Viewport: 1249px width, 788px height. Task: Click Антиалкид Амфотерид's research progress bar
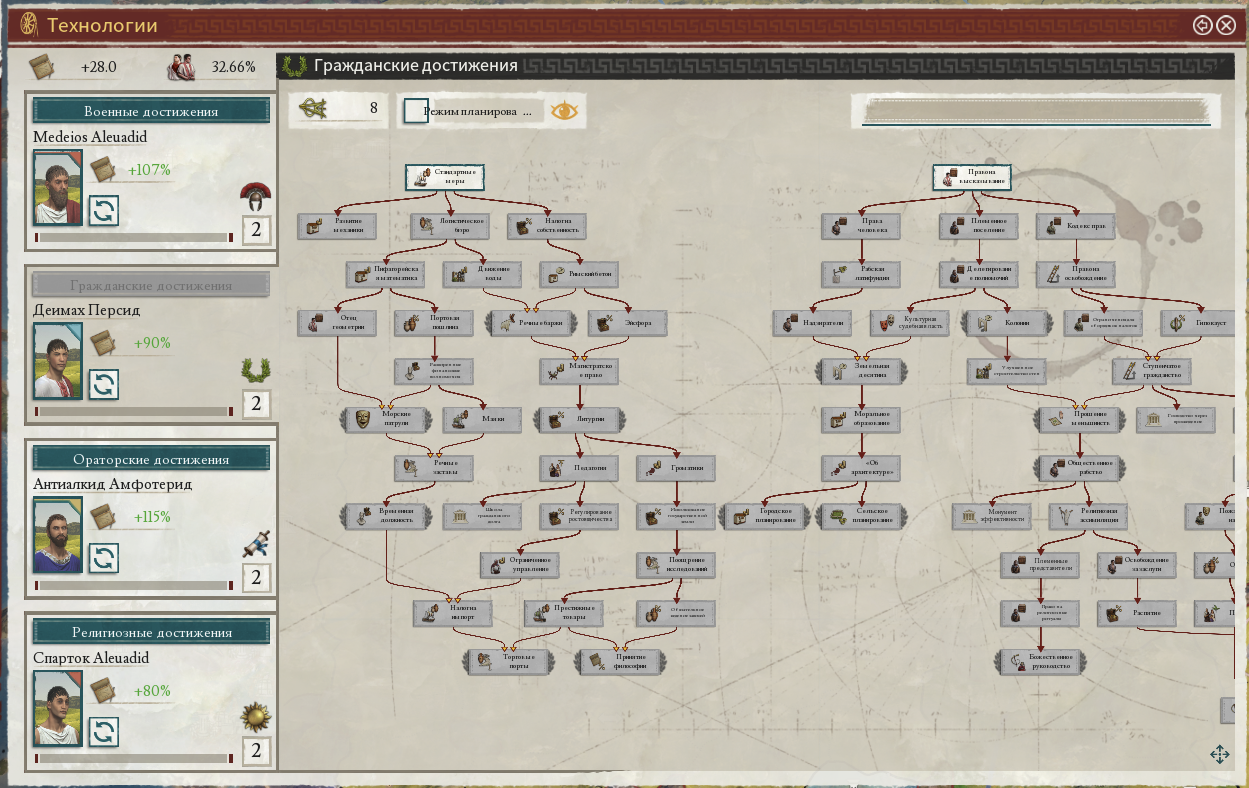pos(134,585)
